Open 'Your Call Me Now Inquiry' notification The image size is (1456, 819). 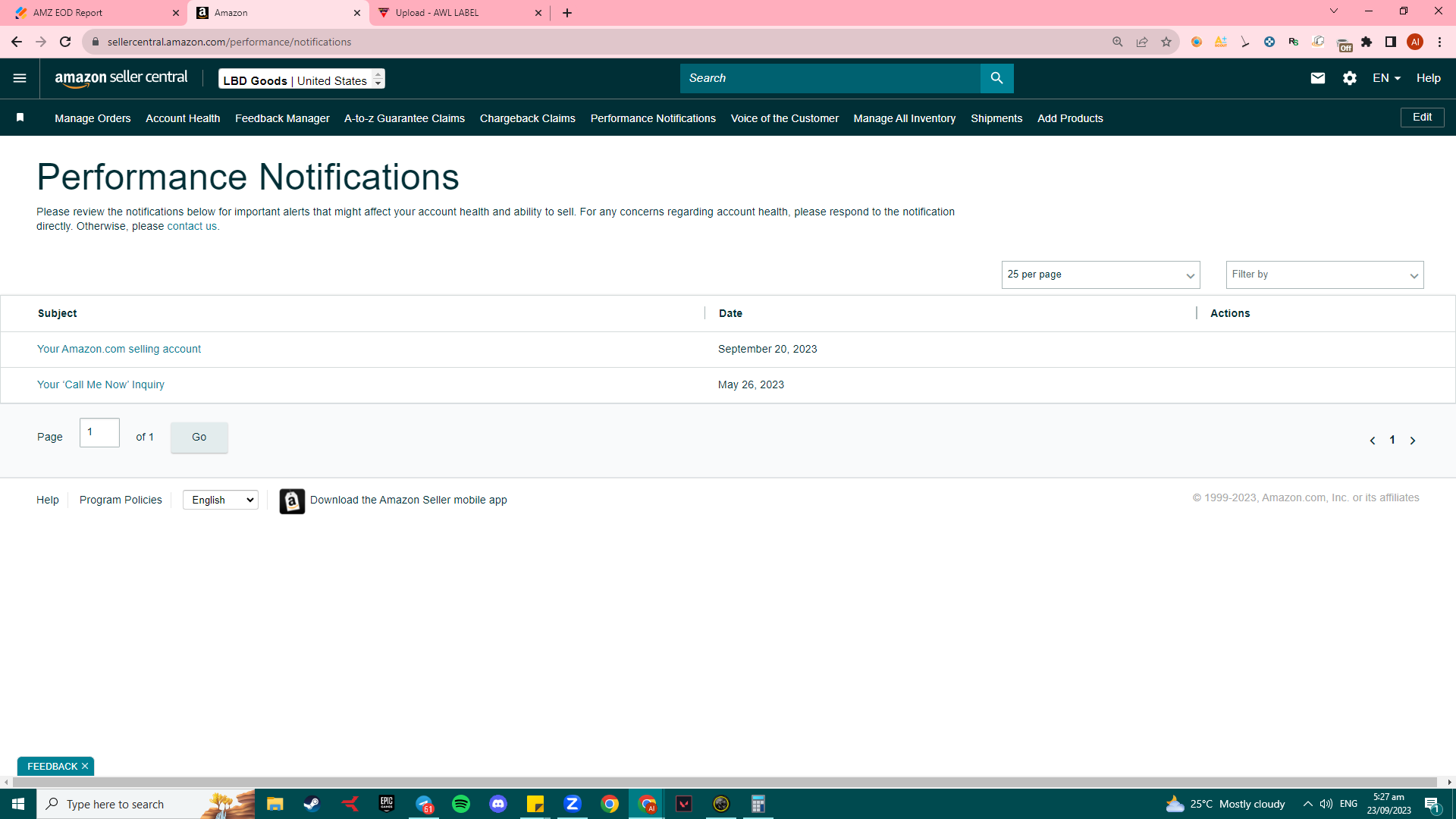[x=101, y=385]
